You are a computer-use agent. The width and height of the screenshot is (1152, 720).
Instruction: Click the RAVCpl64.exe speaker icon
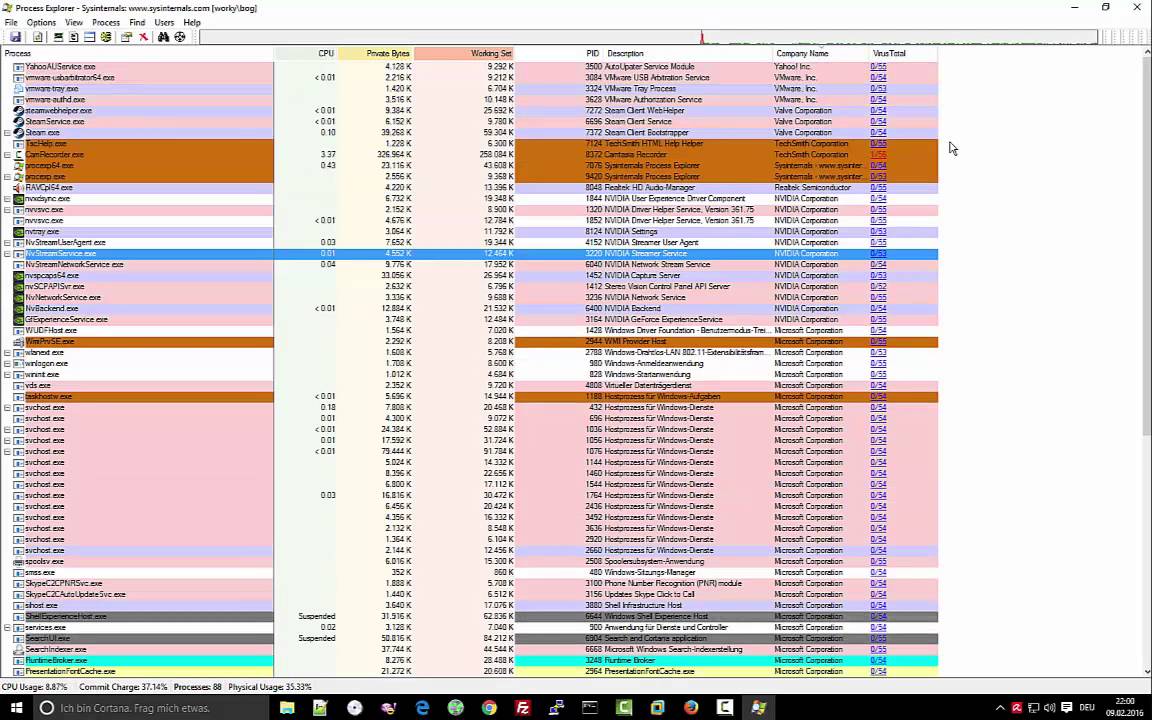pos(19,188)
